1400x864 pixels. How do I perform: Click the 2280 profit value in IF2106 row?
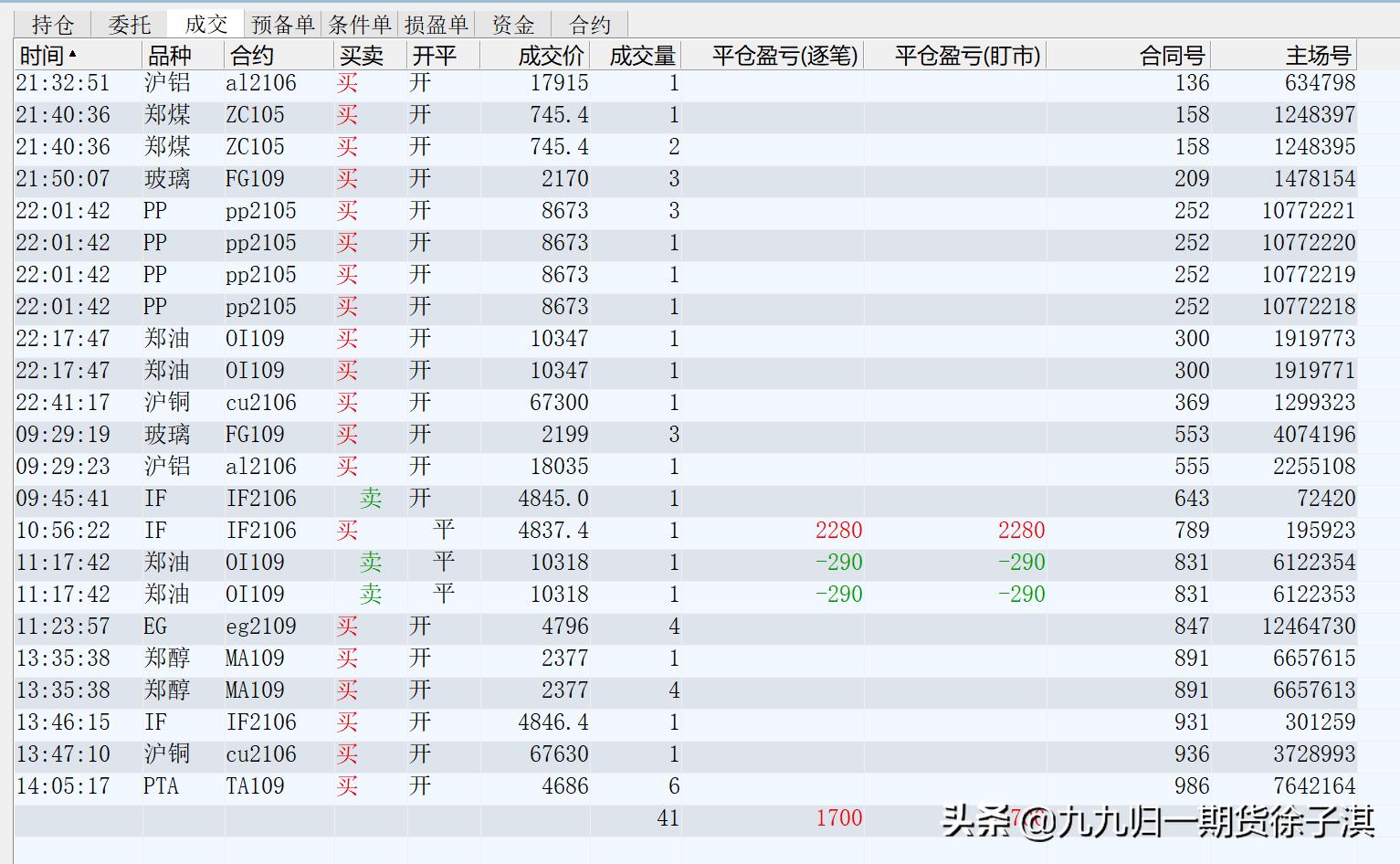pyautogui.click(x=838, y=531)
